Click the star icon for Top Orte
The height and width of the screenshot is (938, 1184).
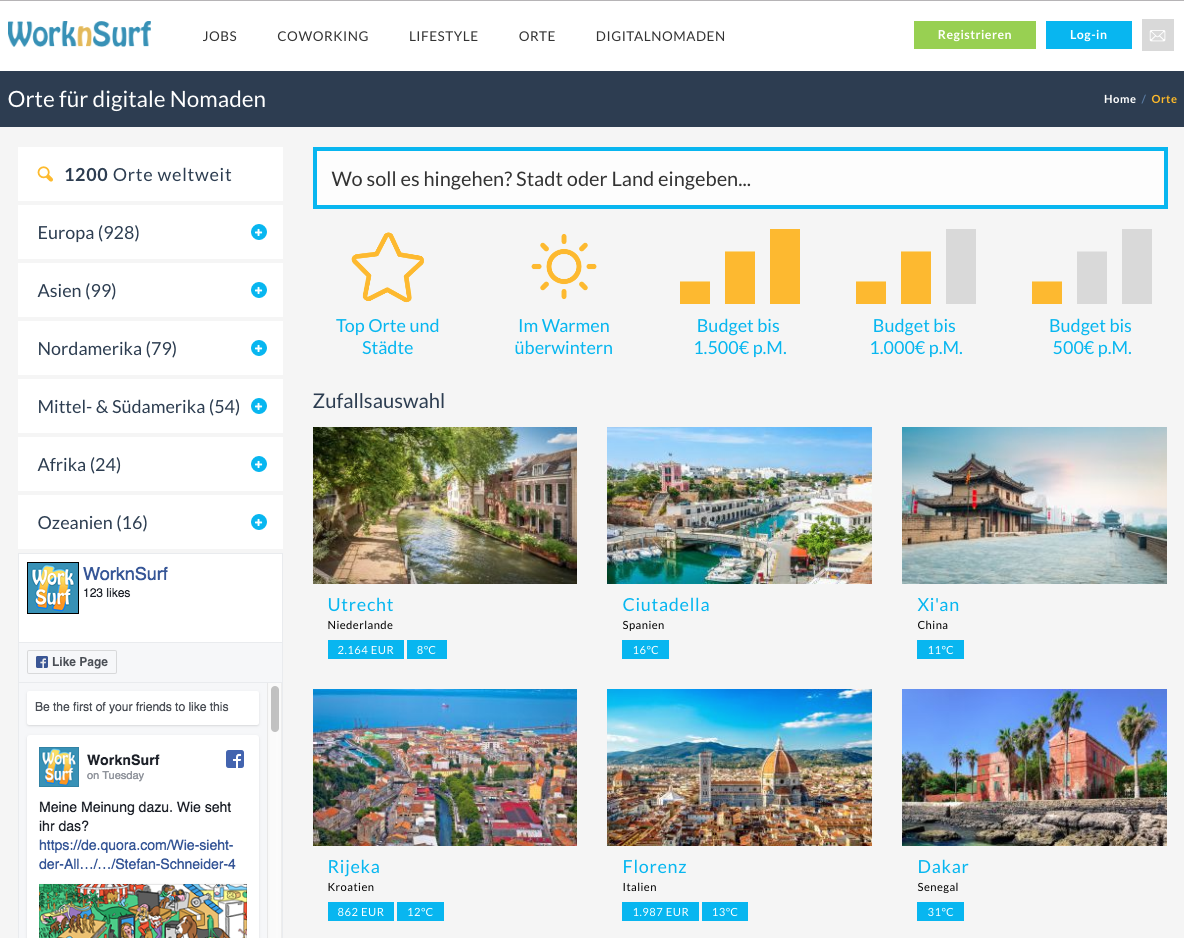pyautogui.click(x=387, y=267)
